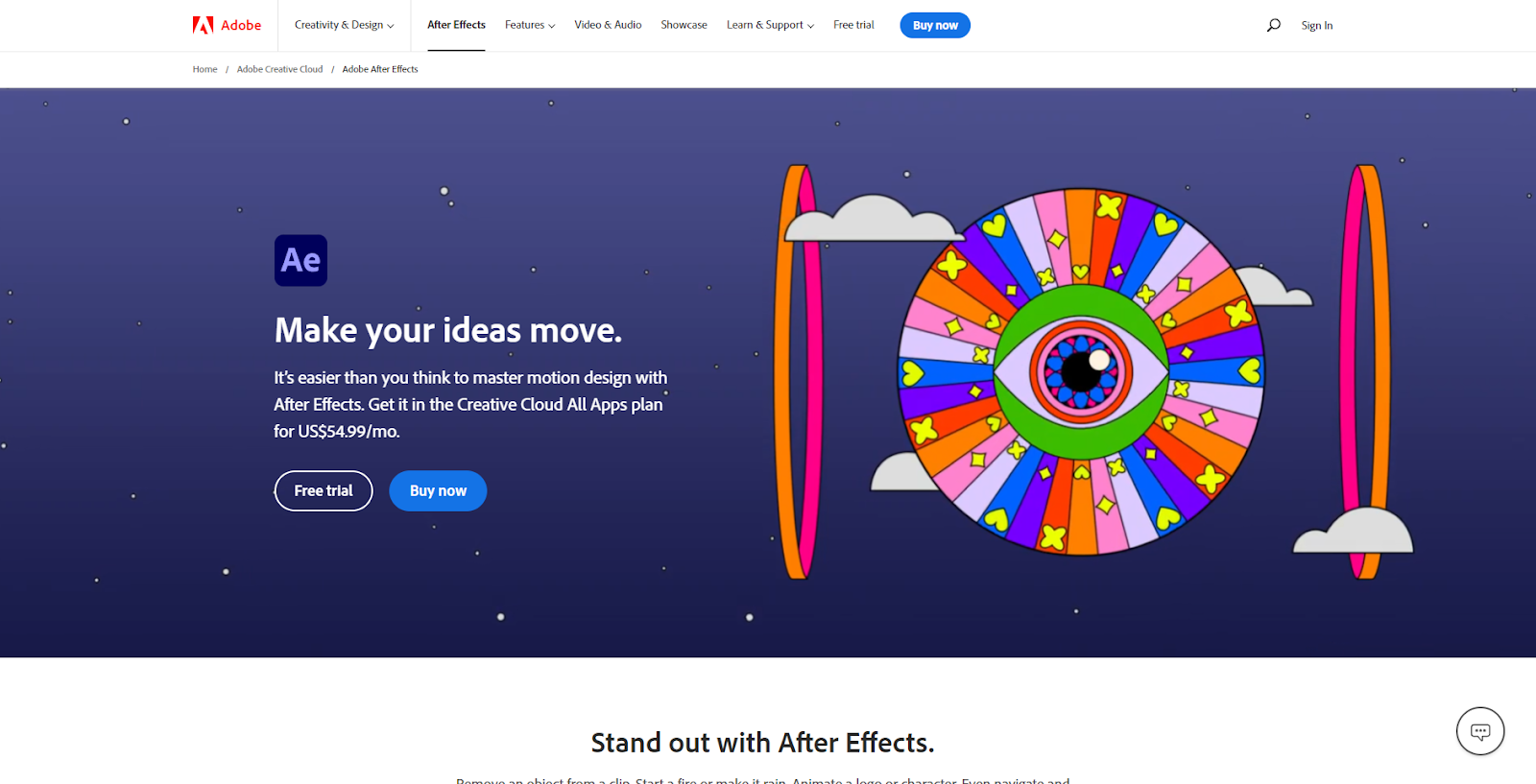The height and width of the screenshot is (784, 1536).
Task: Click the colorful eye wheel illustration
Action: (1081, 371)
